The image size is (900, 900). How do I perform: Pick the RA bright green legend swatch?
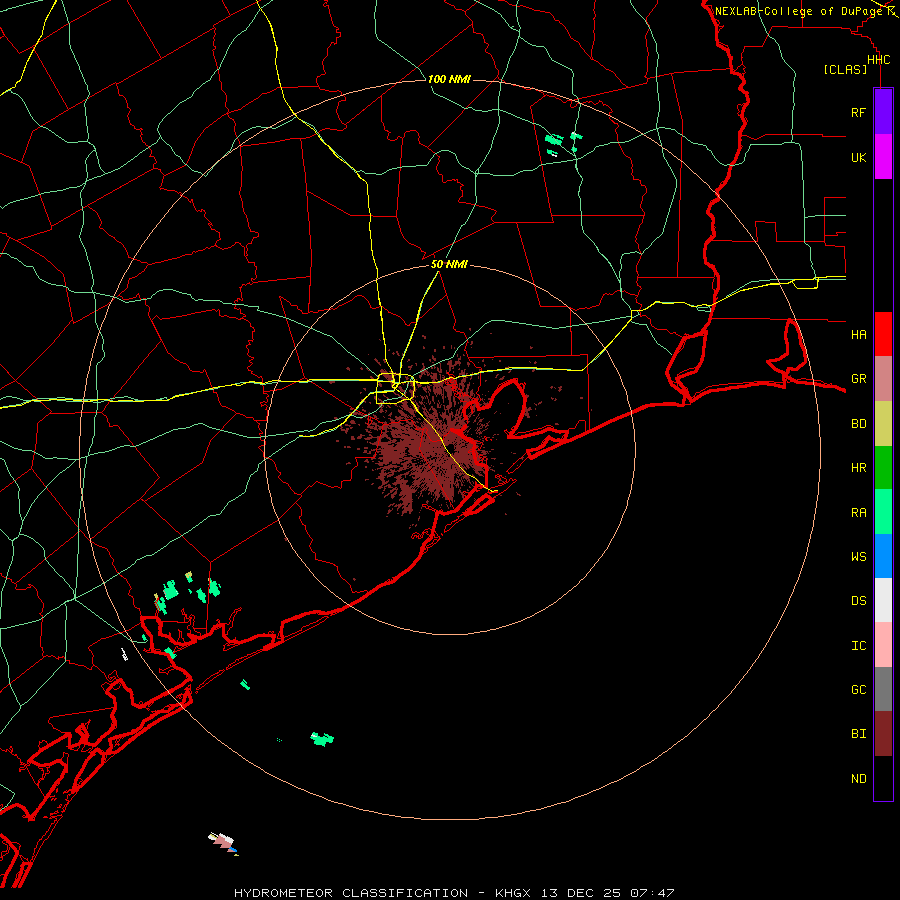(x=883, y=512)
